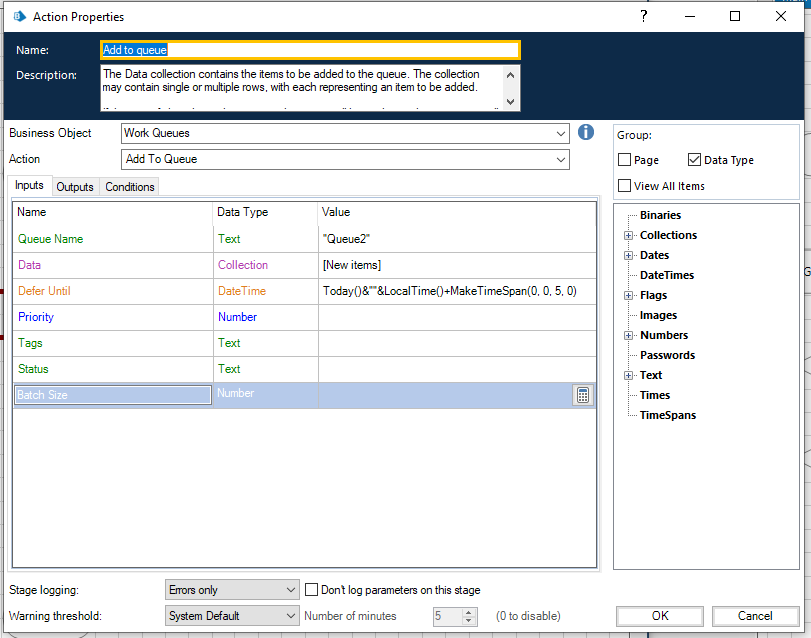Switch to the Outputs tab
Viewport: 811px width, 638px height.
(x=75, y=187)
